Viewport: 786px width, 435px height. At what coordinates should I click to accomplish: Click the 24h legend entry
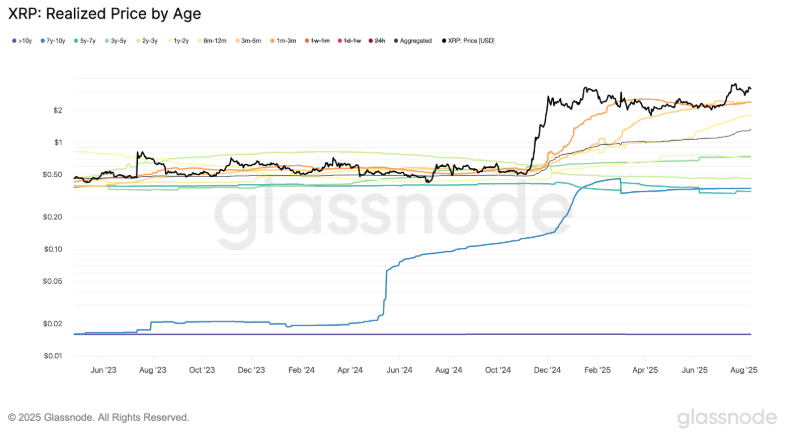(x=380, y=40)
